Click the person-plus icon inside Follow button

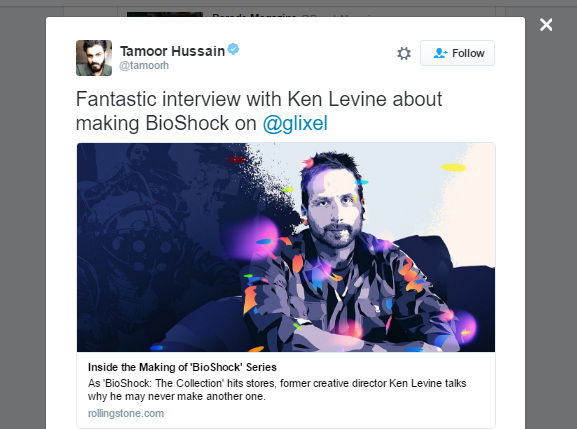coord(440,53)
